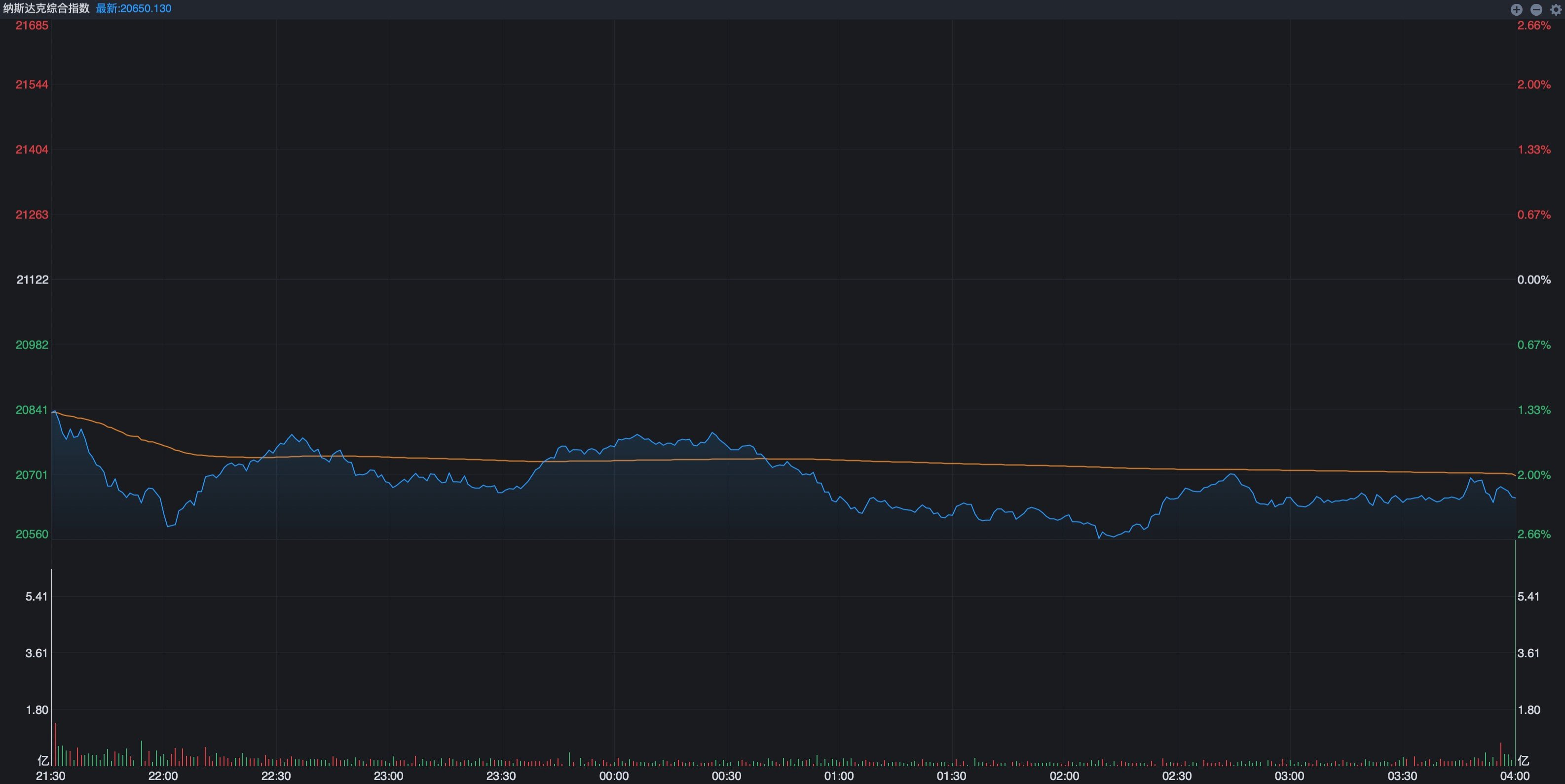Click the red 2.66% percent label at top
The height and width of the screenshot is (784, 1565).
[x=1534, y=26]
